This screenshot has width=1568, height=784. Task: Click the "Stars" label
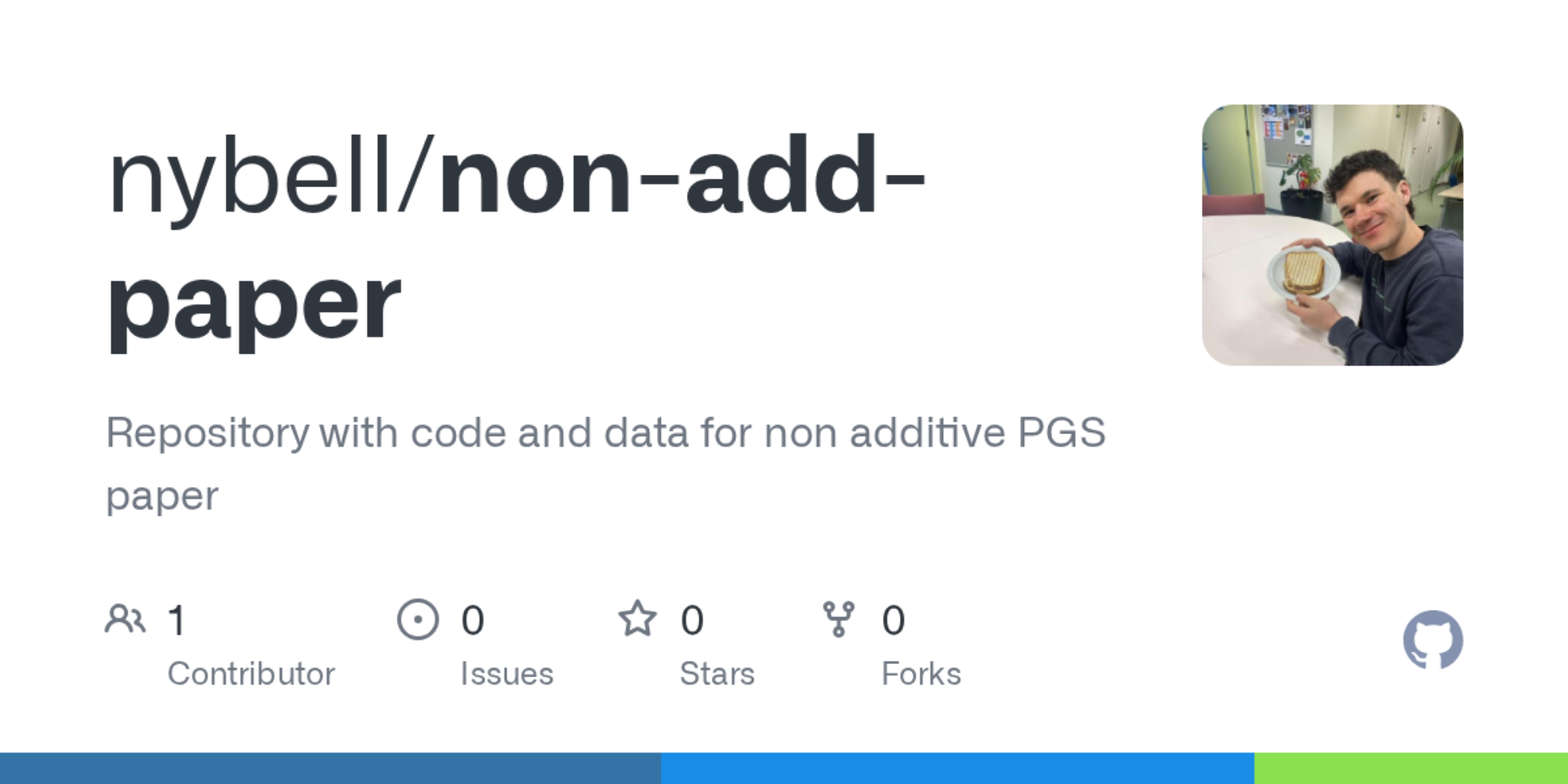click(717, 673)
